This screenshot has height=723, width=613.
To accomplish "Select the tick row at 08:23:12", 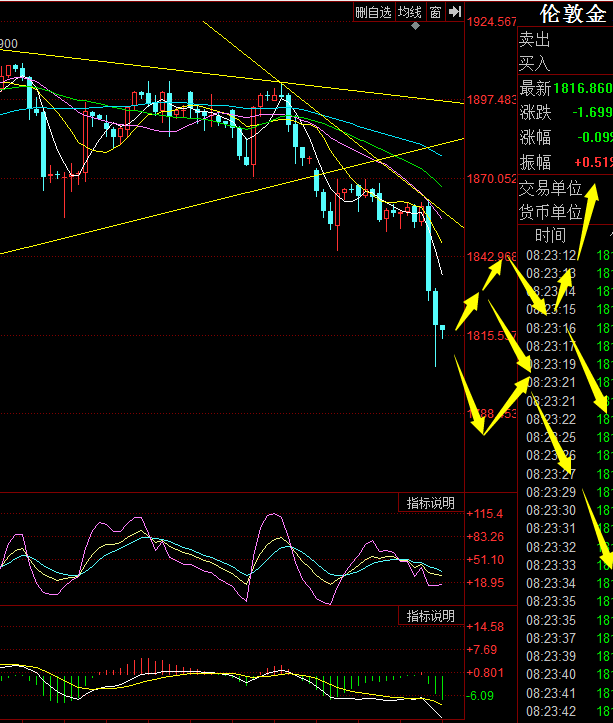I will pos(569,255).
